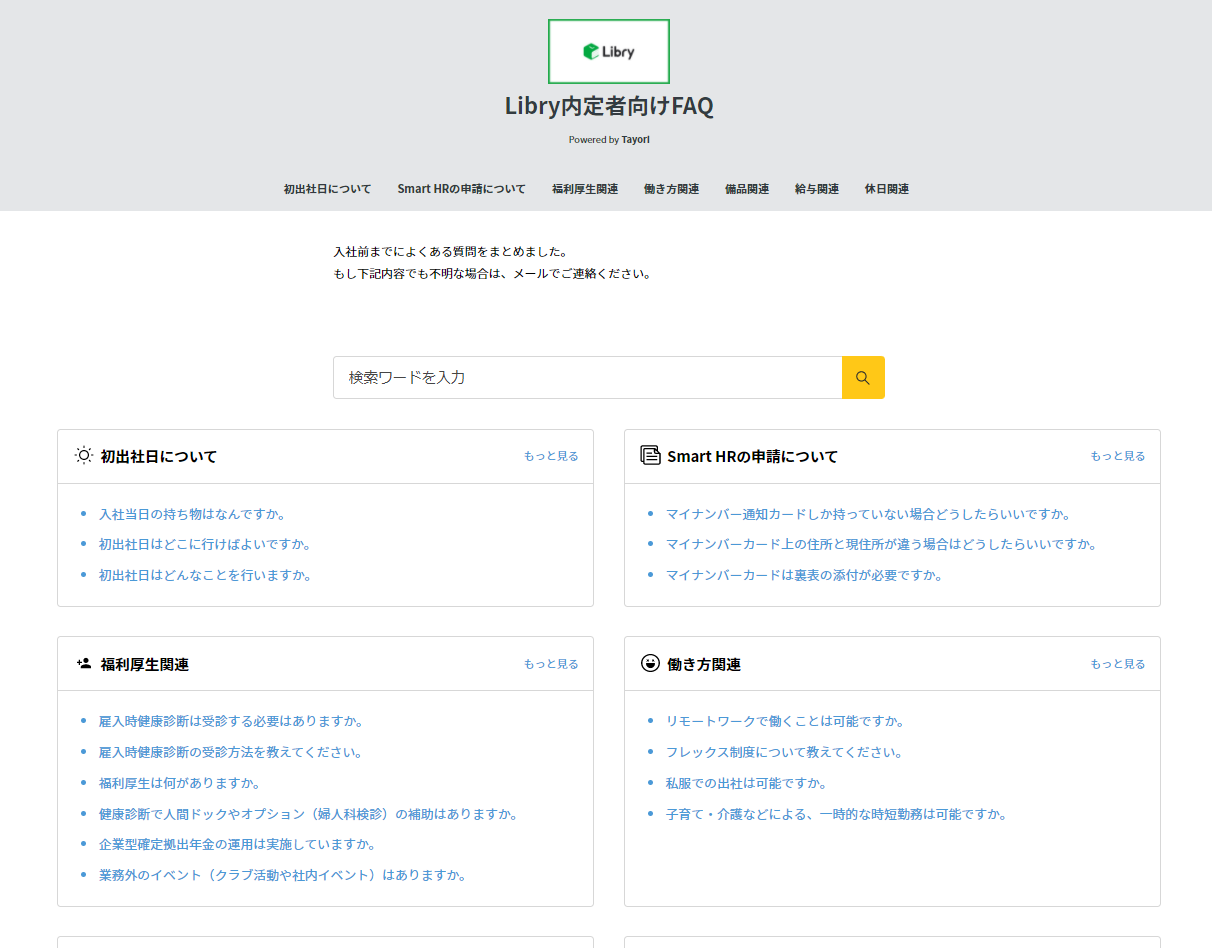Open 福利厚生関連 in the top navigation
The width and height of the screenshot is (1212, 948).
[x=585, y=189]
